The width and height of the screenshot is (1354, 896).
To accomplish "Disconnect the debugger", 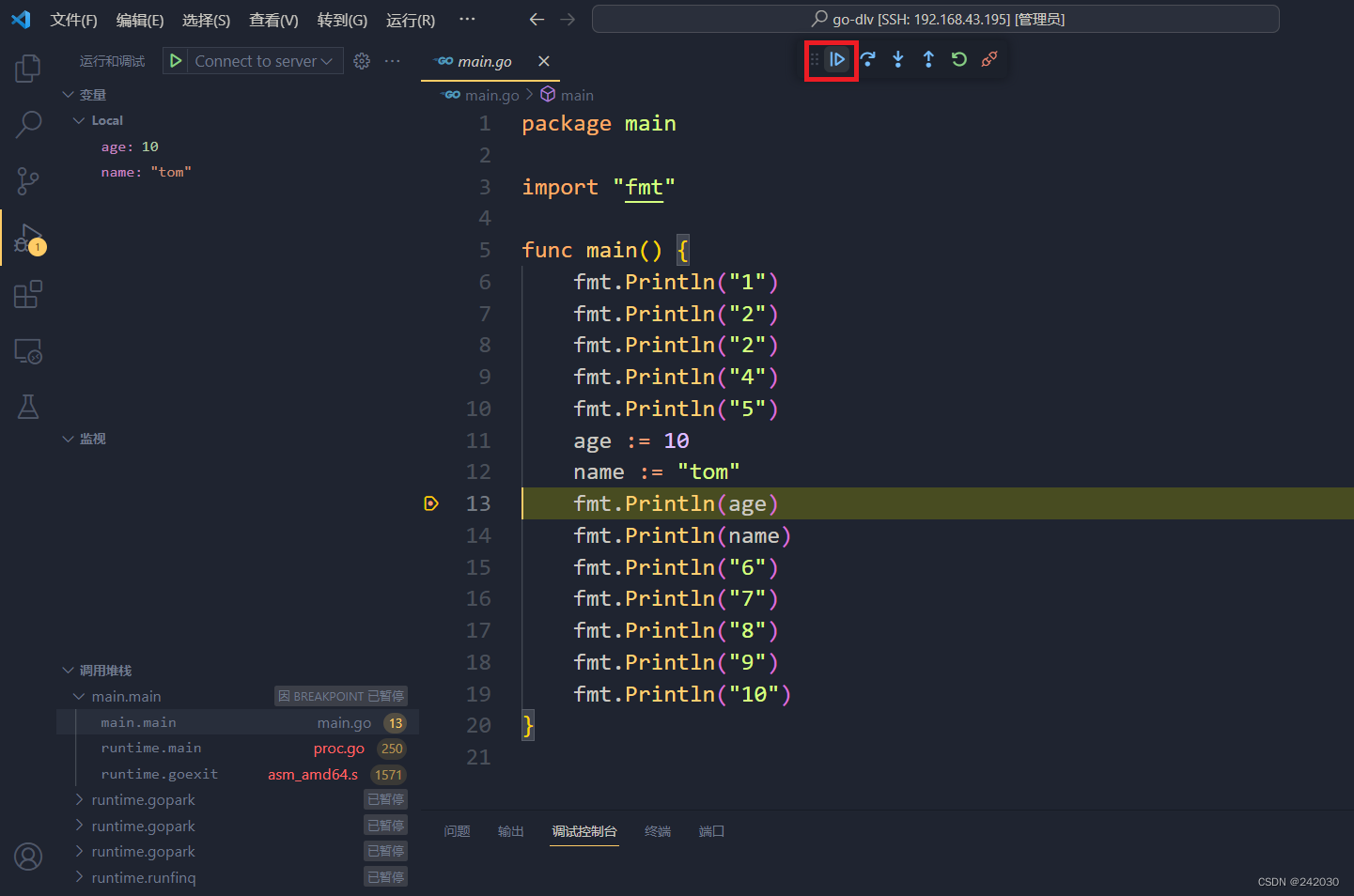I will coord(989,59).
